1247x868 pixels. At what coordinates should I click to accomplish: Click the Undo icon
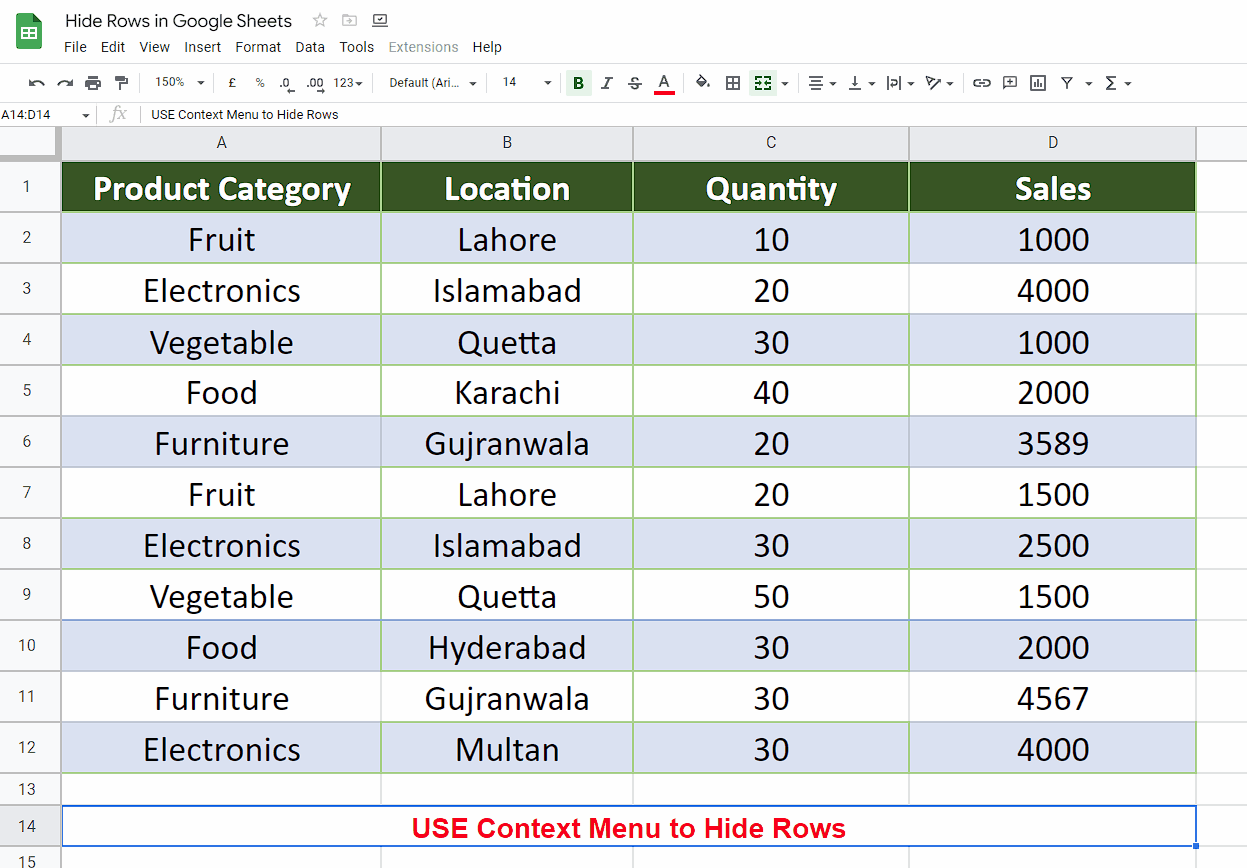37,83
